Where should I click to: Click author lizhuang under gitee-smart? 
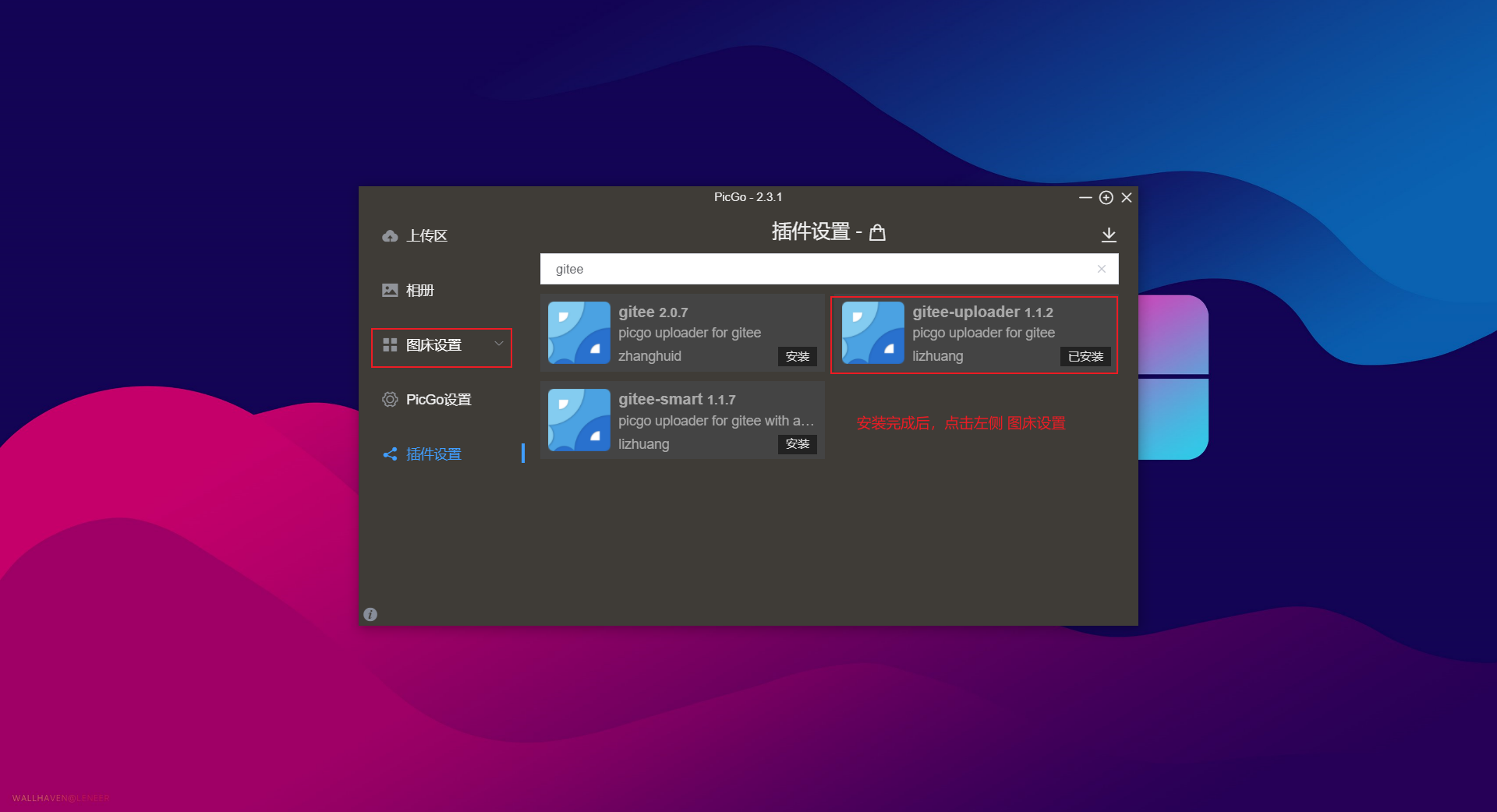pyautogui.click(x=643, y=443)
